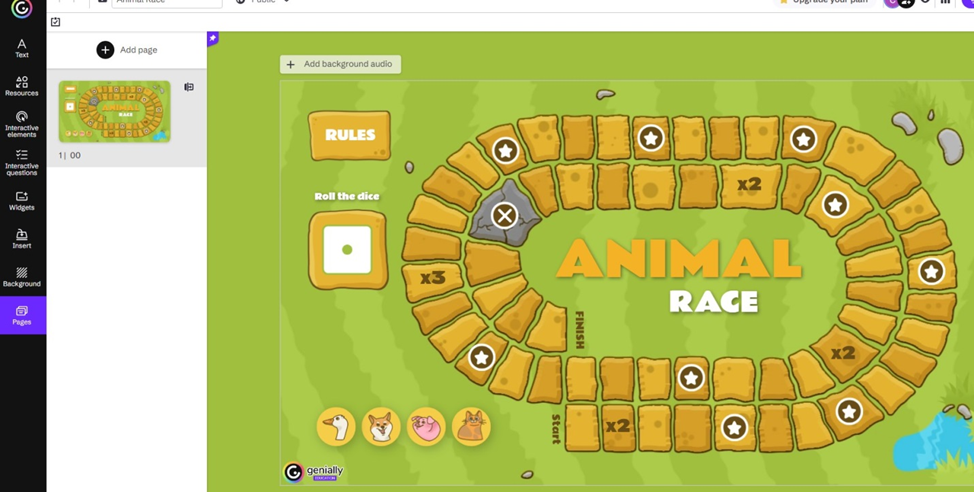Click the checklist icon below the top bar

click(x=56, y=22)
